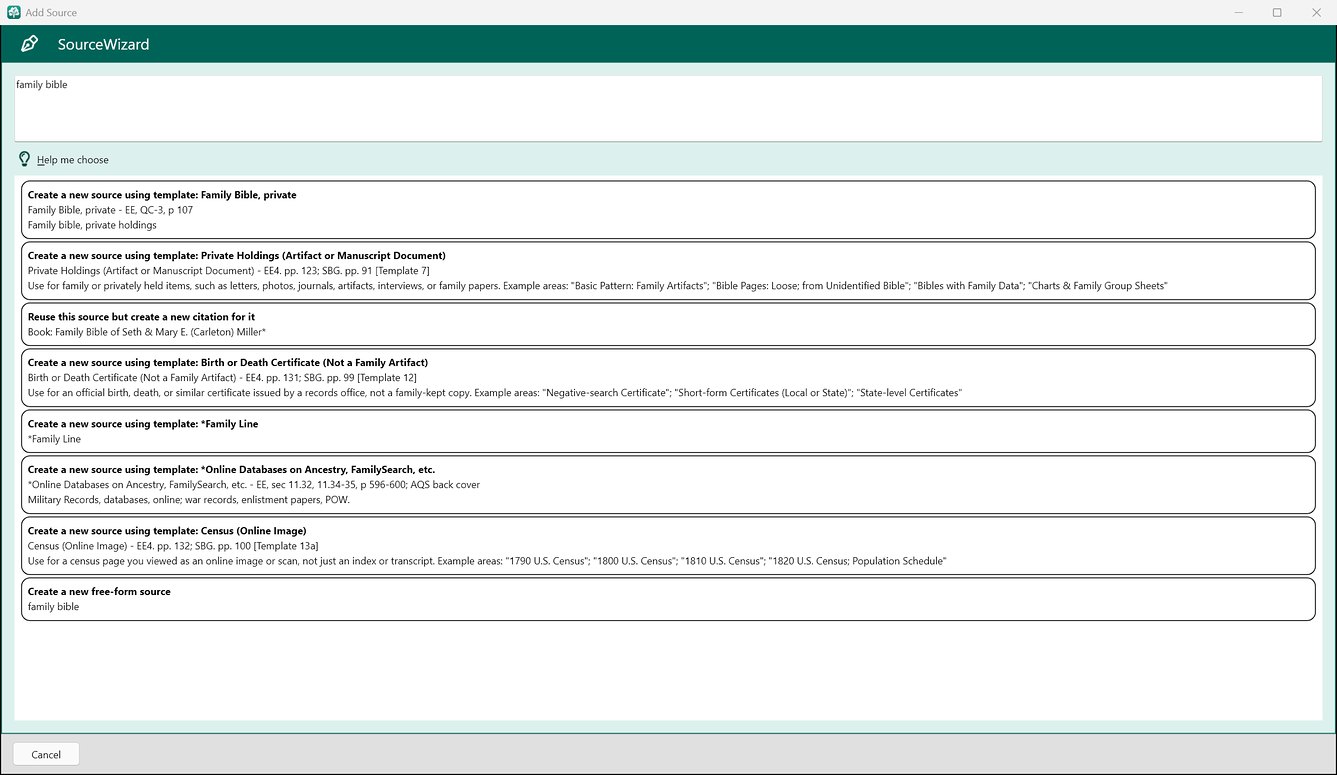Click the lightbulb Help me choose icon
Viewport: 1337px width, 775px height.
25,159
